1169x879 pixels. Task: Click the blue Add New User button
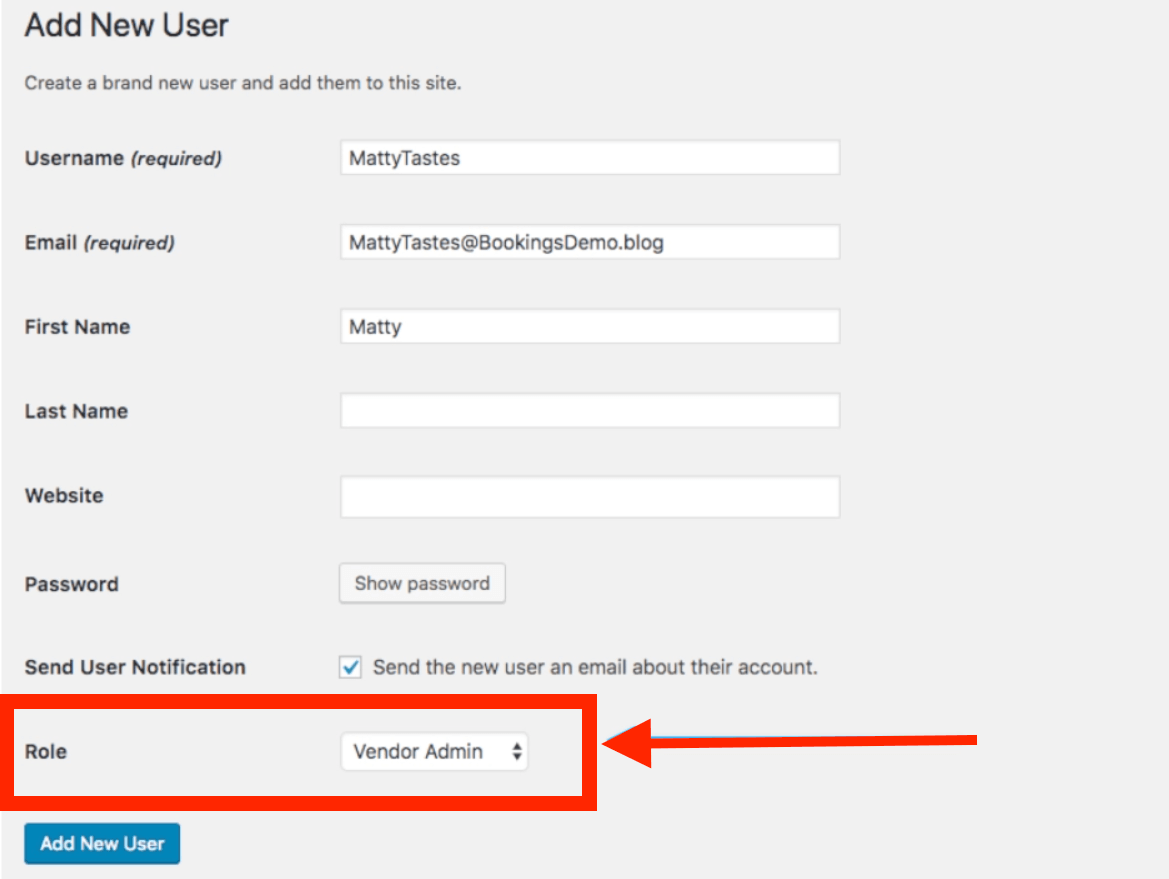click(102, 843)
